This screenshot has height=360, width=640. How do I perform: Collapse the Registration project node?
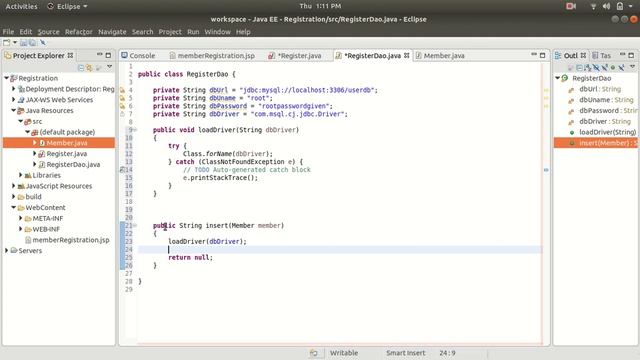6,78
